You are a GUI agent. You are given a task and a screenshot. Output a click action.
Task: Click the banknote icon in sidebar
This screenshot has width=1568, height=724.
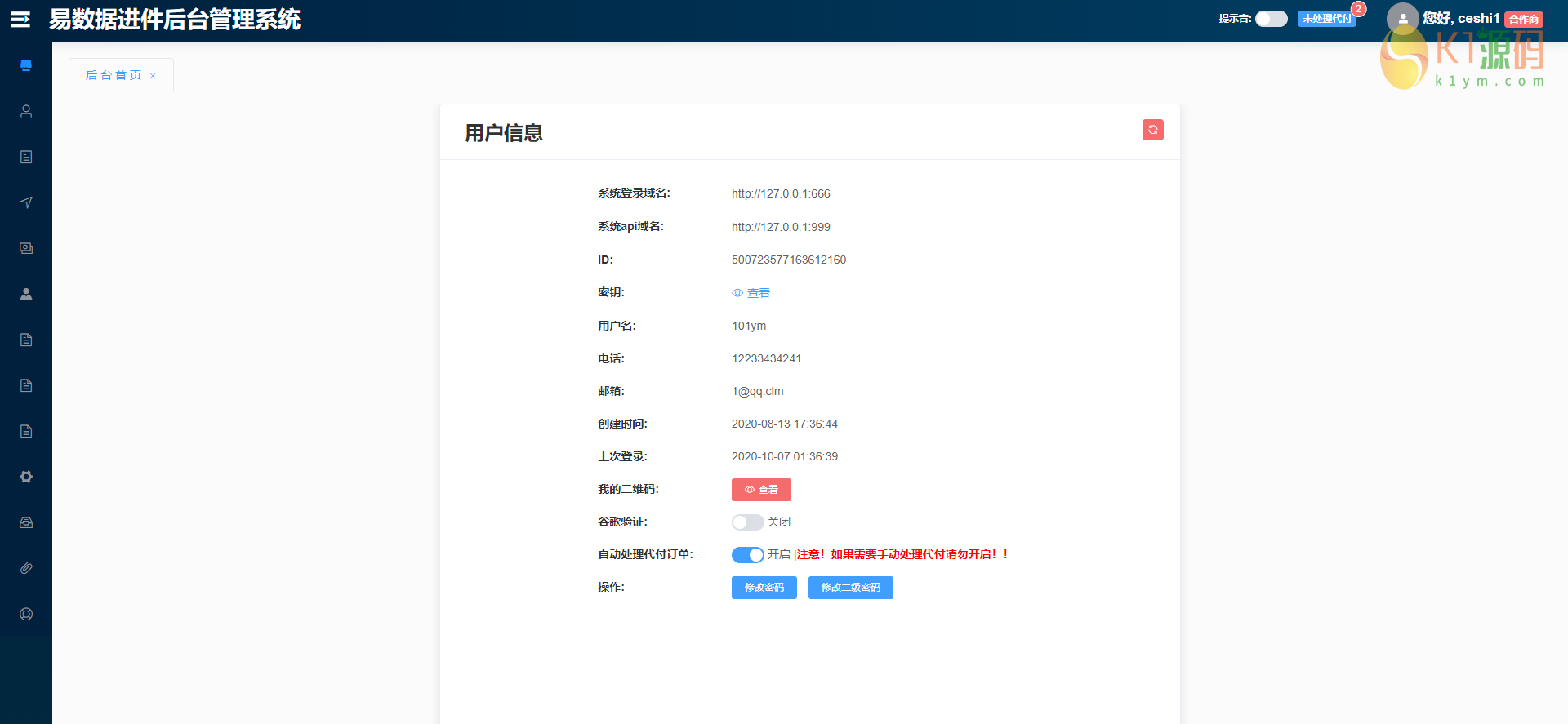[x=26, y=248]
